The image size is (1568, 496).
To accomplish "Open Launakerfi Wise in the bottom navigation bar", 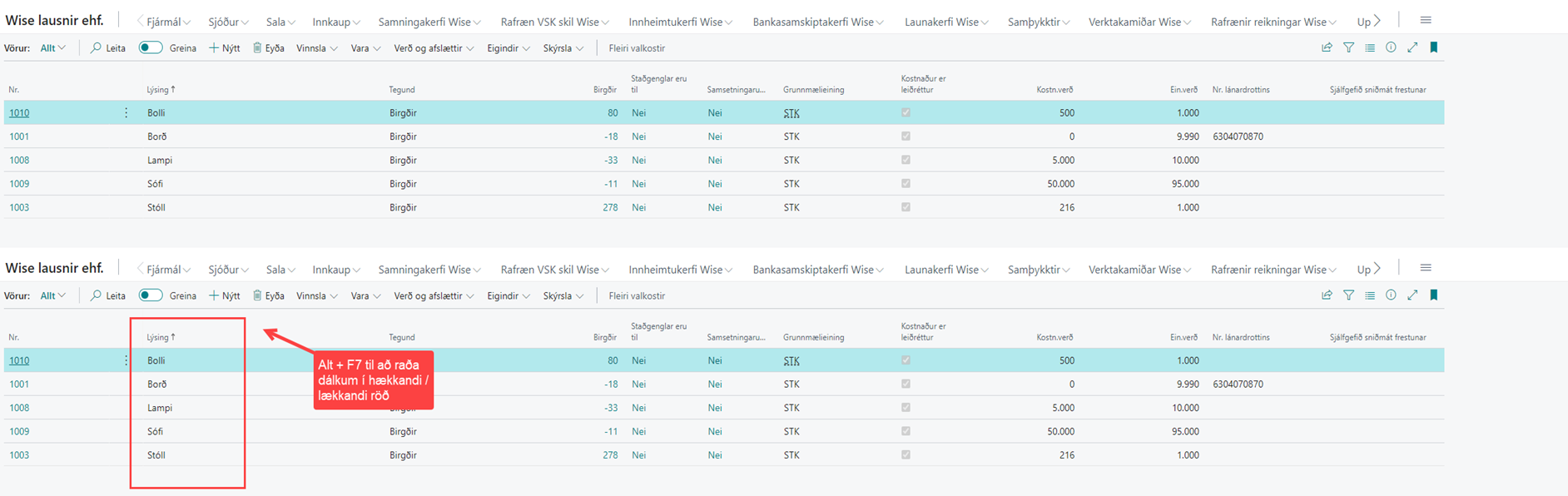I will click(x=946, y=270).
